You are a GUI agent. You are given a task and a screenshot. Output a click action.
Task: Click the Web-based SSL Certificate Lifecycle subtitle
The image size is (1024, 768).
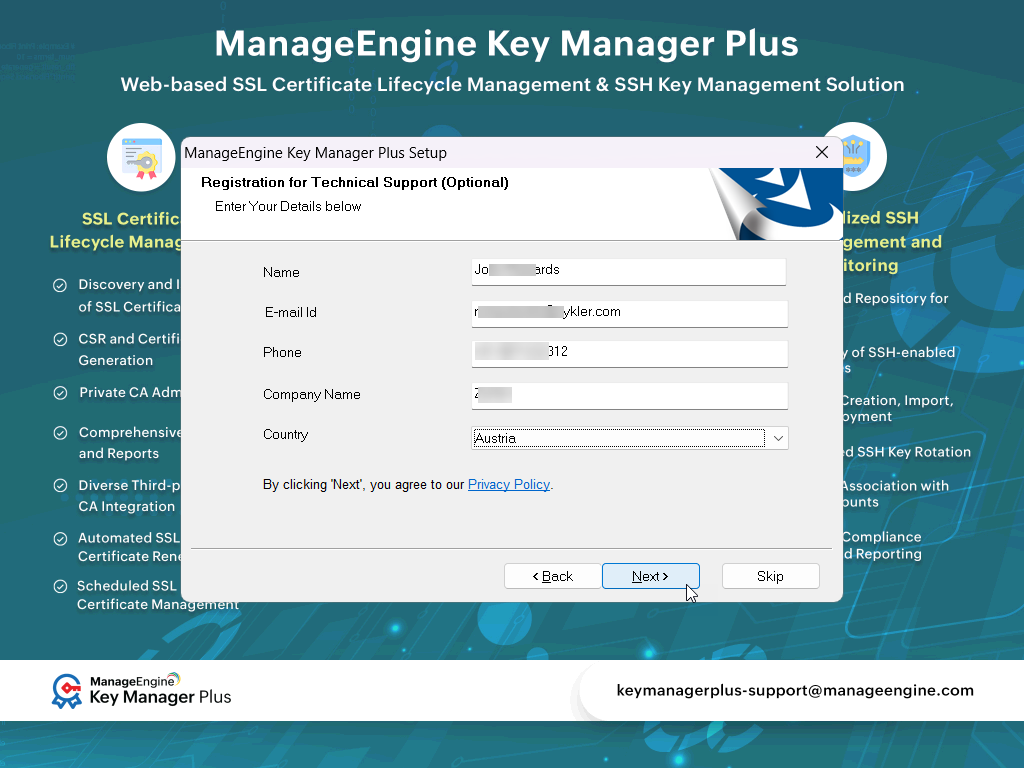513,84
